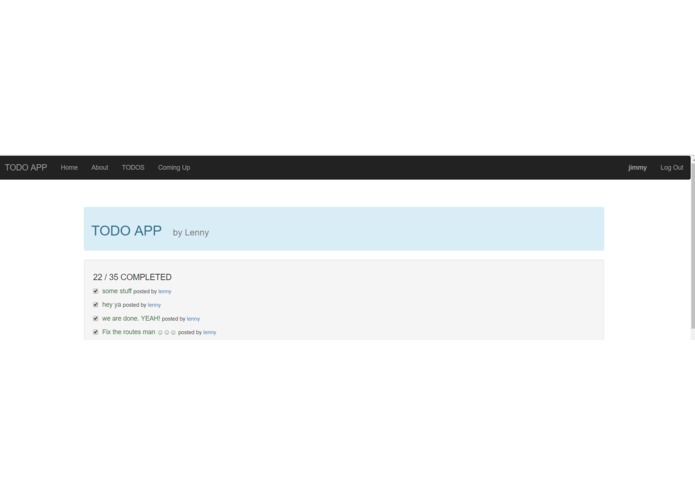
Task: Open lenny link beside 'we are done. YEAH!'
Action: [193, 319]
